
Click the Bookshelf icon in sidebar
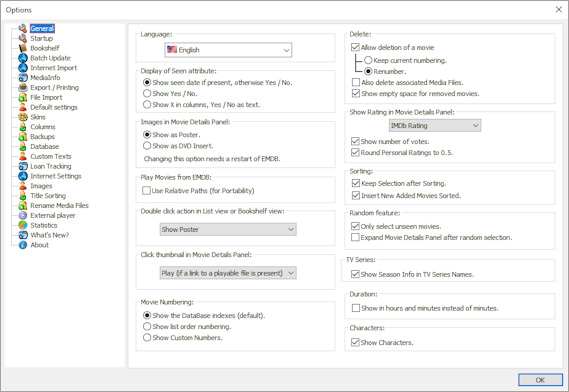23,48
